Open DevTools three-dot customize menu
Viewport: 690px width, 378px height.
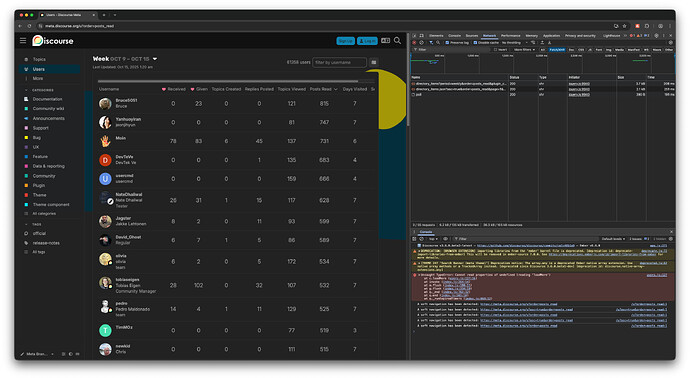[x=664, y=36]
